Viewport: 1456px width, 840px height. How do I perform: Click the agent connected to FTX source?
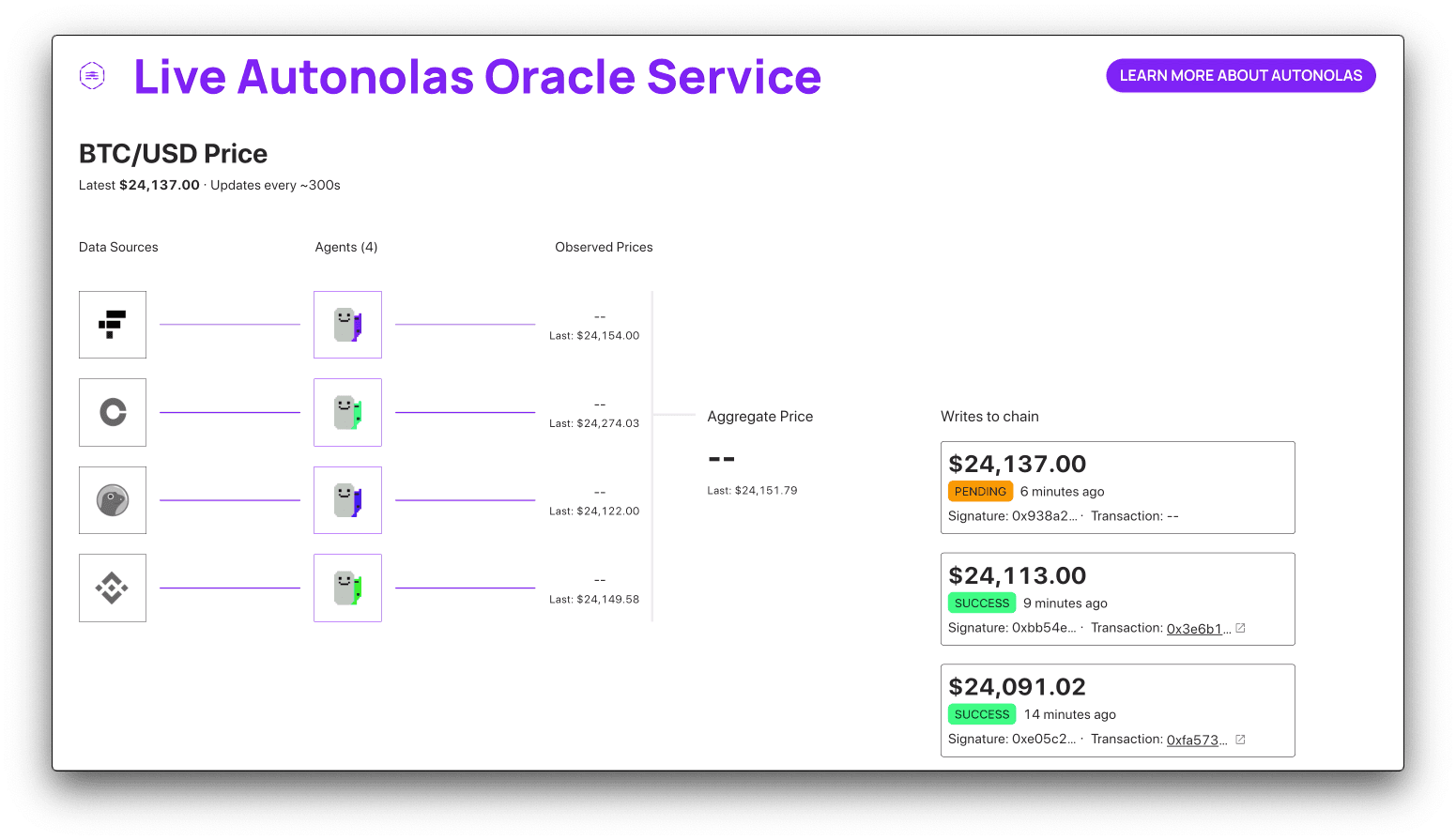[347, 325]
